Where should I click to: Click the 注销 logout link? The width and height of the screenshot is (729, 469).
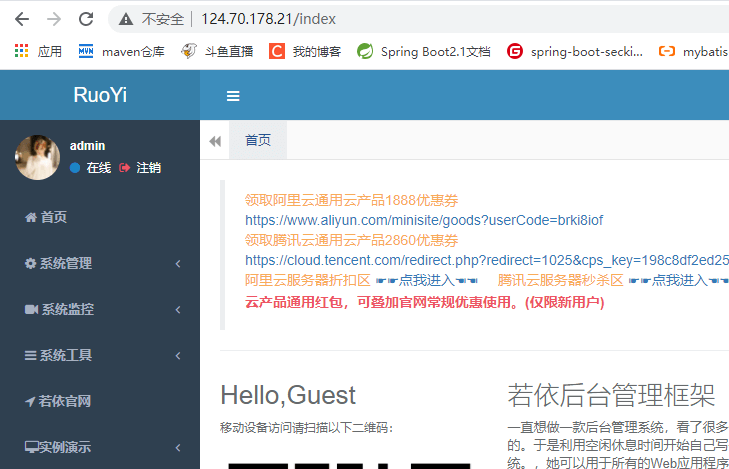[148, 168]
